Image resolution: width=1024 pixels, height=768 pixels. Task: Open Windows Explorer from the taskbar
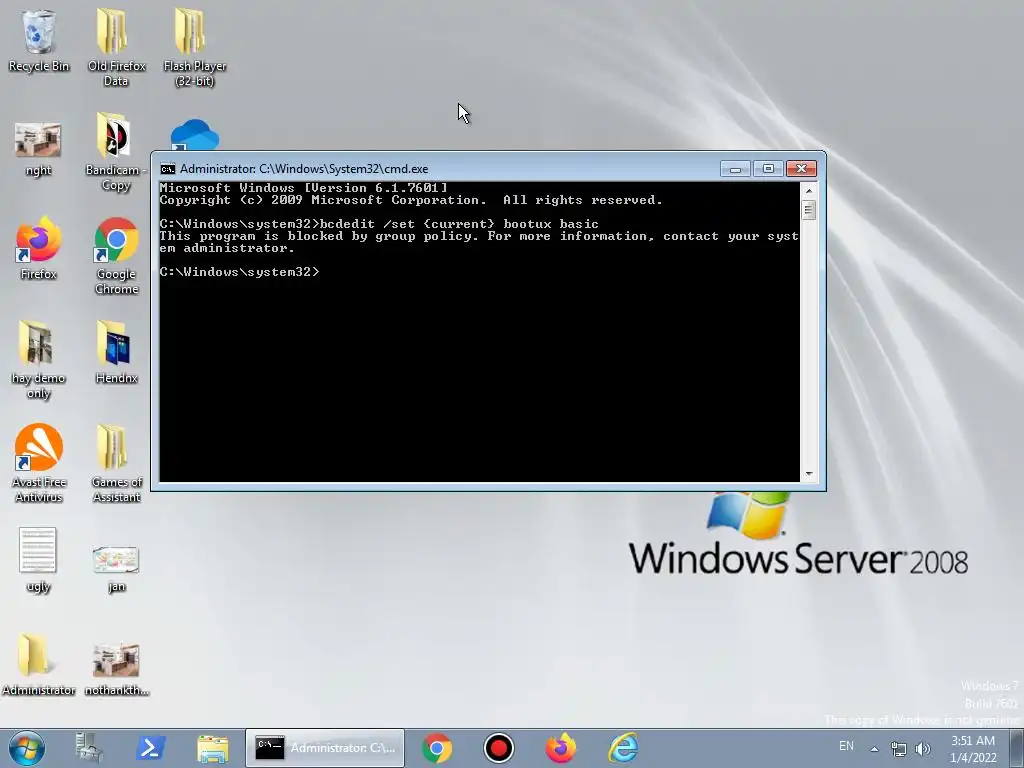(x=213, y=748)
